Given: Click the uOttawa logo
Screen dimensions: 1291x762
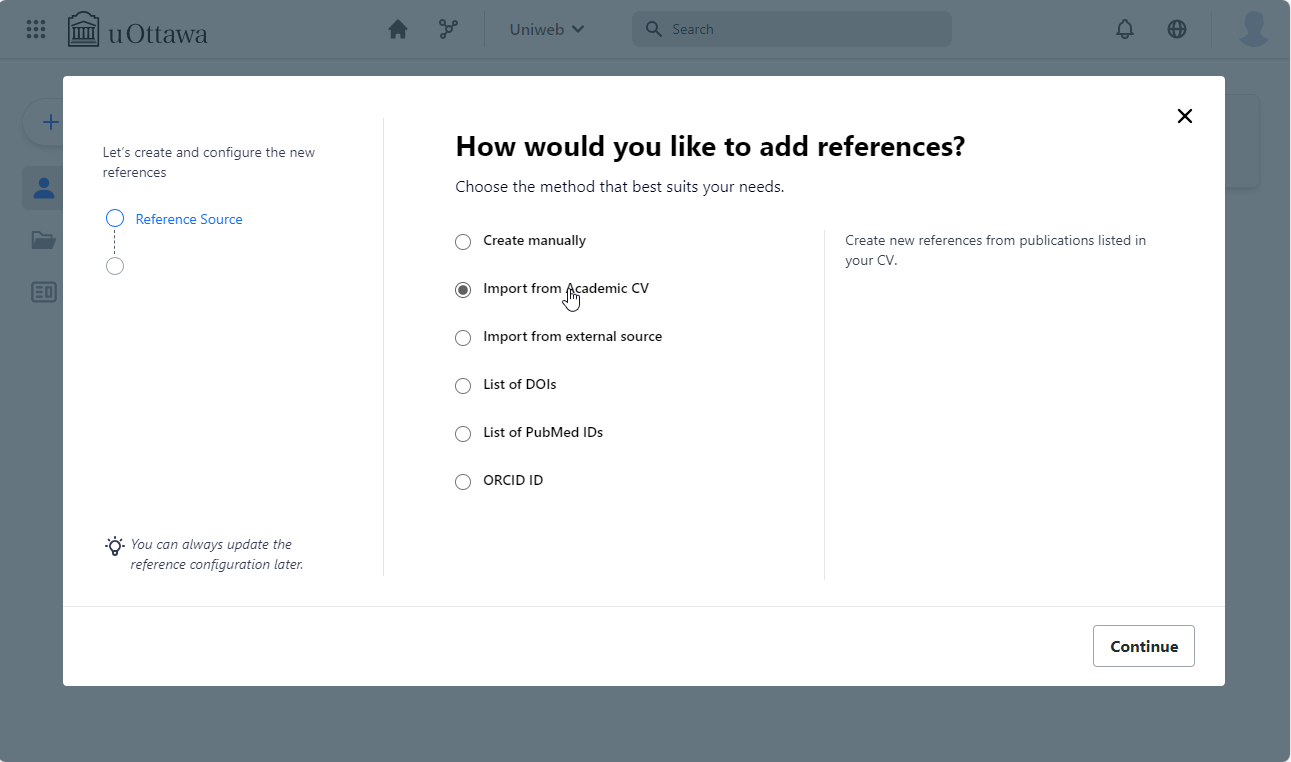Looking at the screenshot, I should tap(138, 30).
